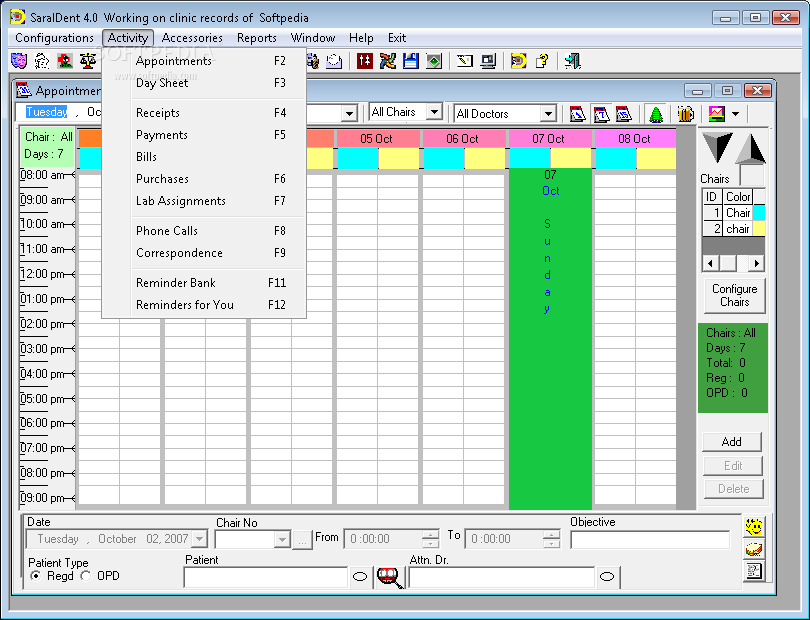Viewport: 810px width, 620px height.
Task: Click the person outline toolbar icon
Action: click(42, 61)
